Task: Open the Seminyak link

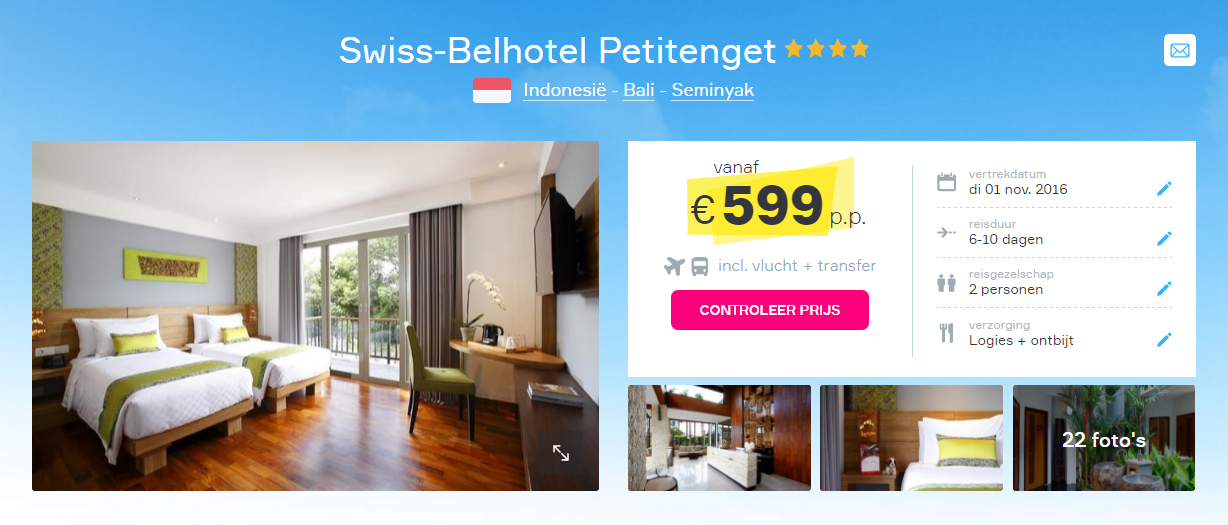Action: tap(713, 90)
